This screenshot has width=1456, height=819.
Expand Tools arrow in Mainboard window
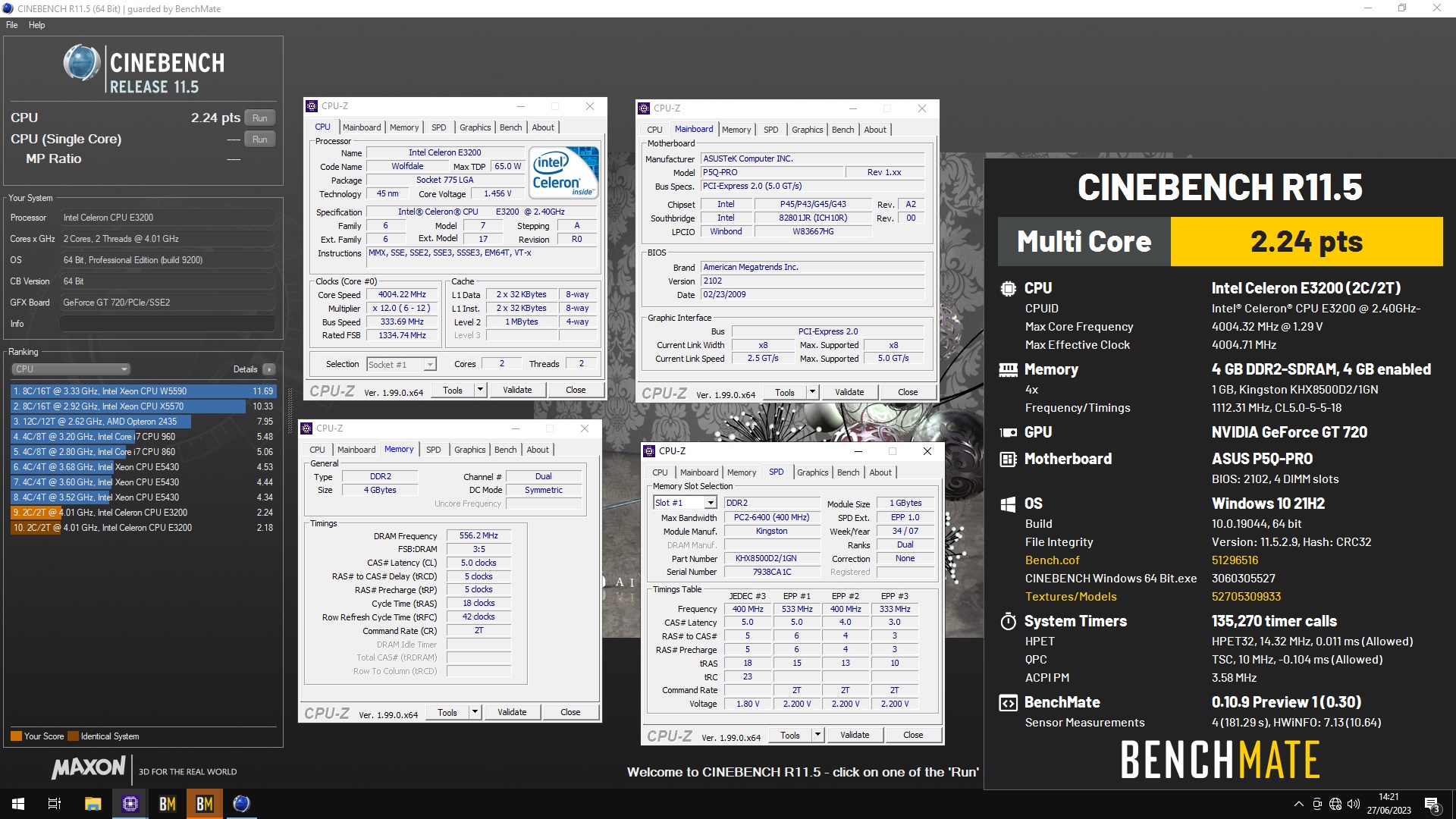point(811,392)
